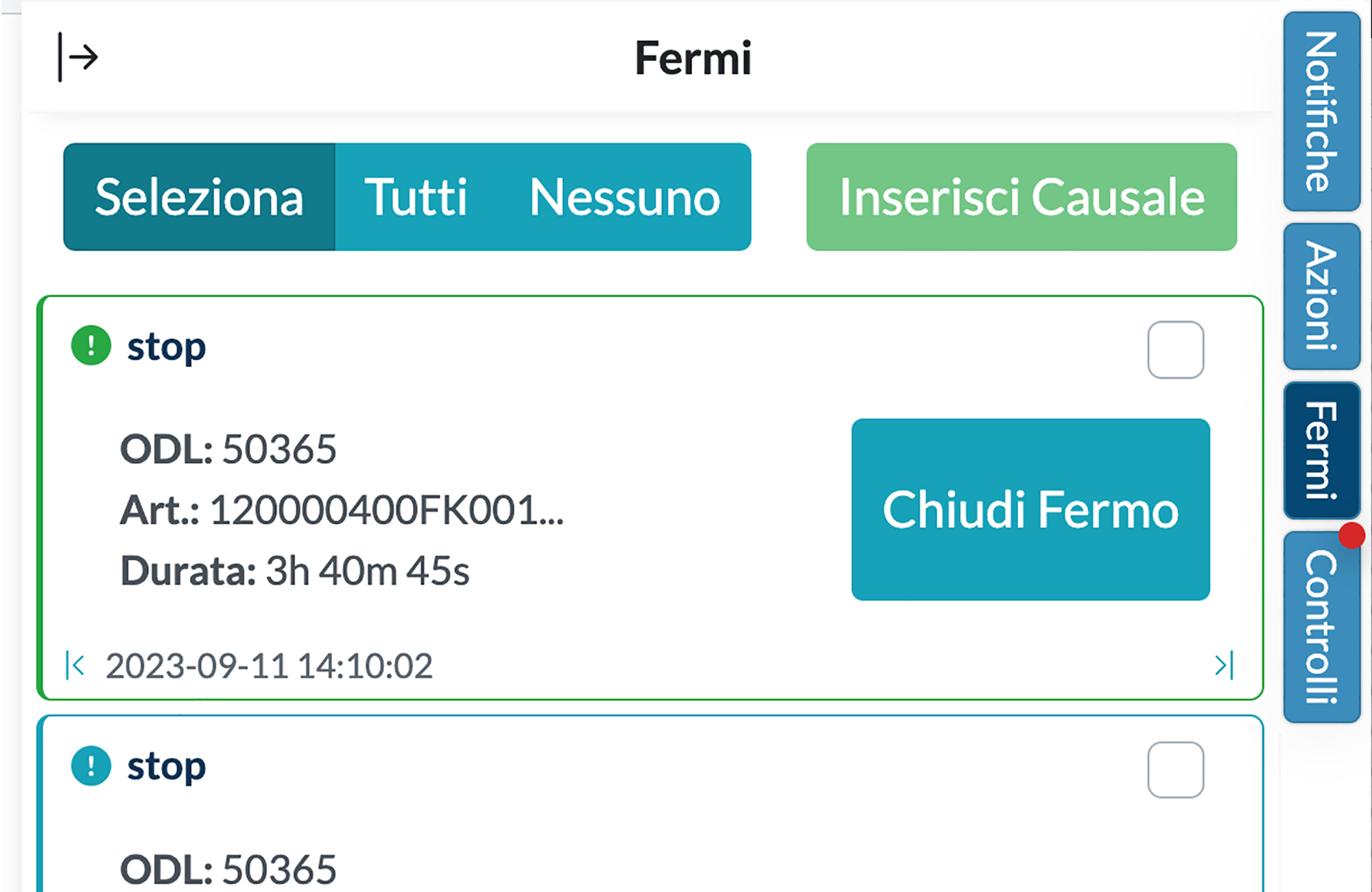Click green alert icon on first stop
This screenshot has width=1372, height=892.
91,345
